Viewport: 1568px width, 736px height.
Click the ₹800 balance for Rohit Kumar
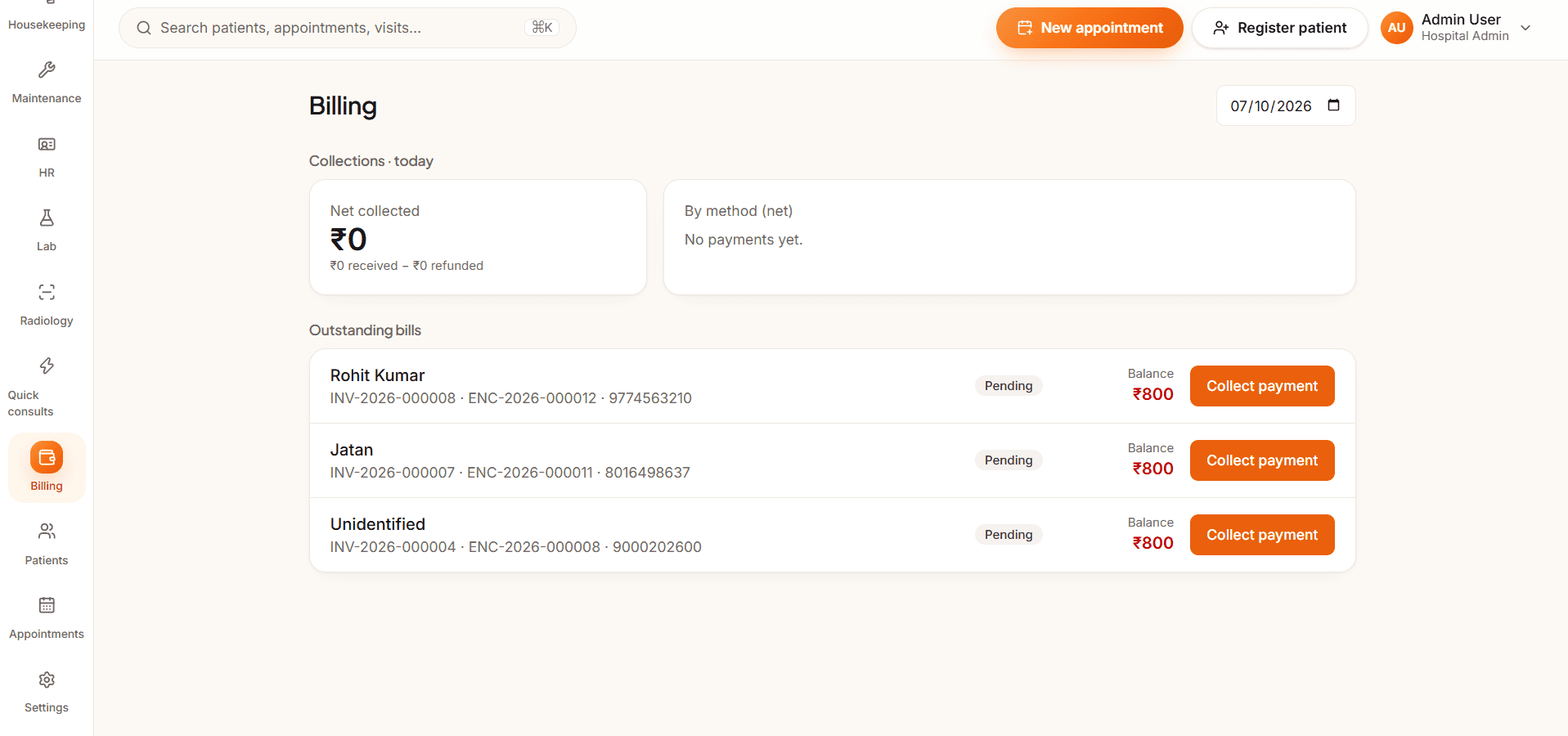(1152, 394)
